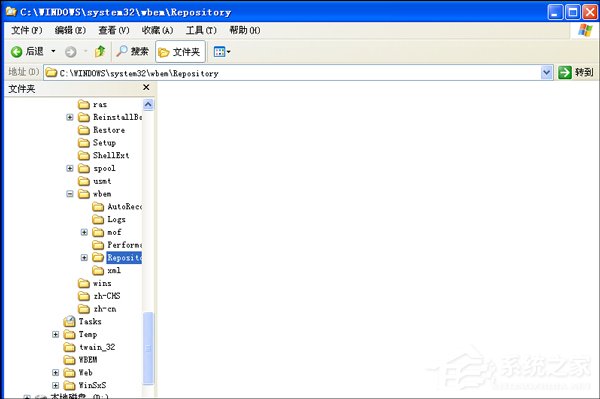Click folder tree scrollbar up arrow
Image resolution: width=600 pixels, height=399 pixels.
pos(148,104)
